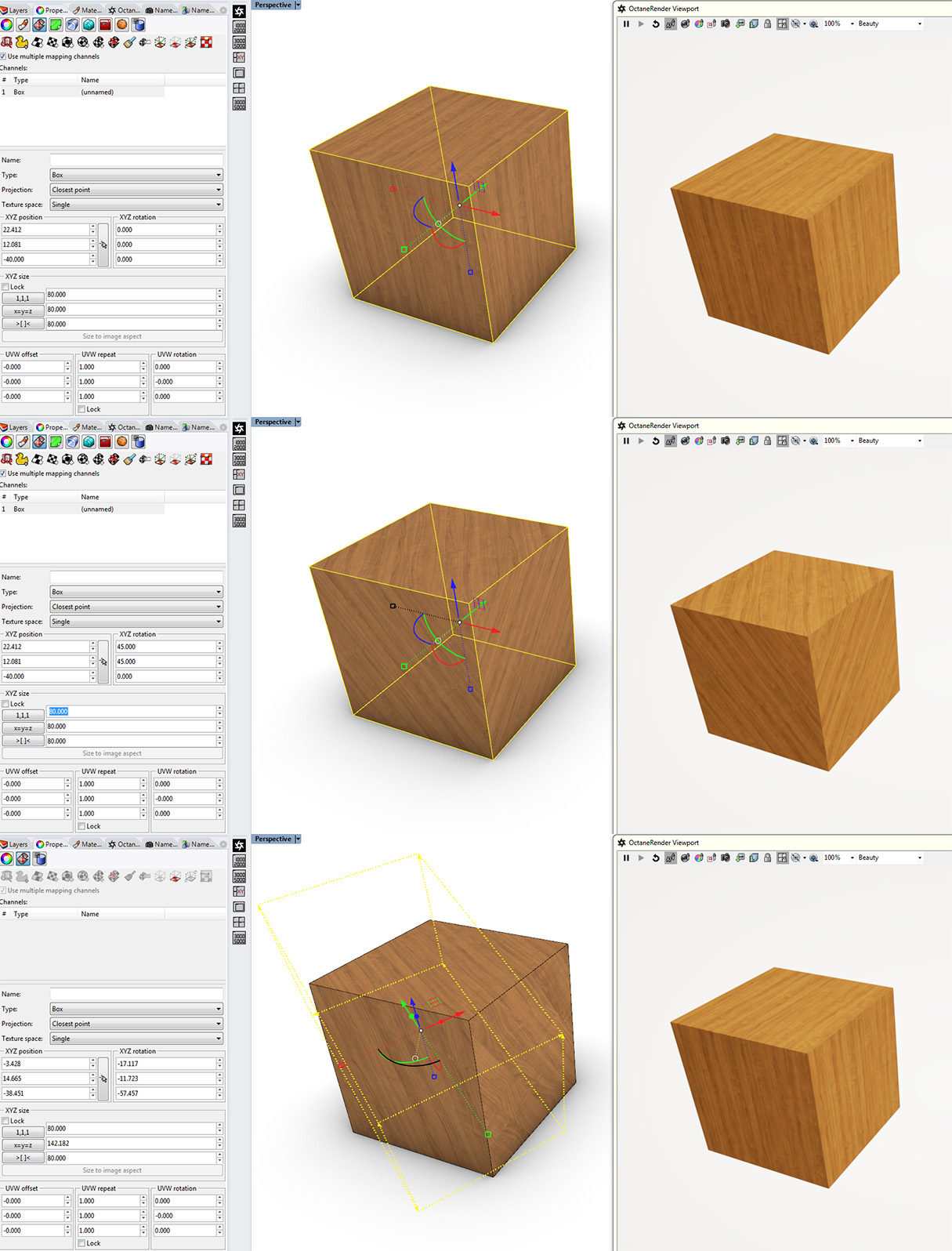Viewport: 952px width, 1251px height.
Task: Toggle the UVW repeat Lock checkbox in bottom panel
Action: point(81,1243)
